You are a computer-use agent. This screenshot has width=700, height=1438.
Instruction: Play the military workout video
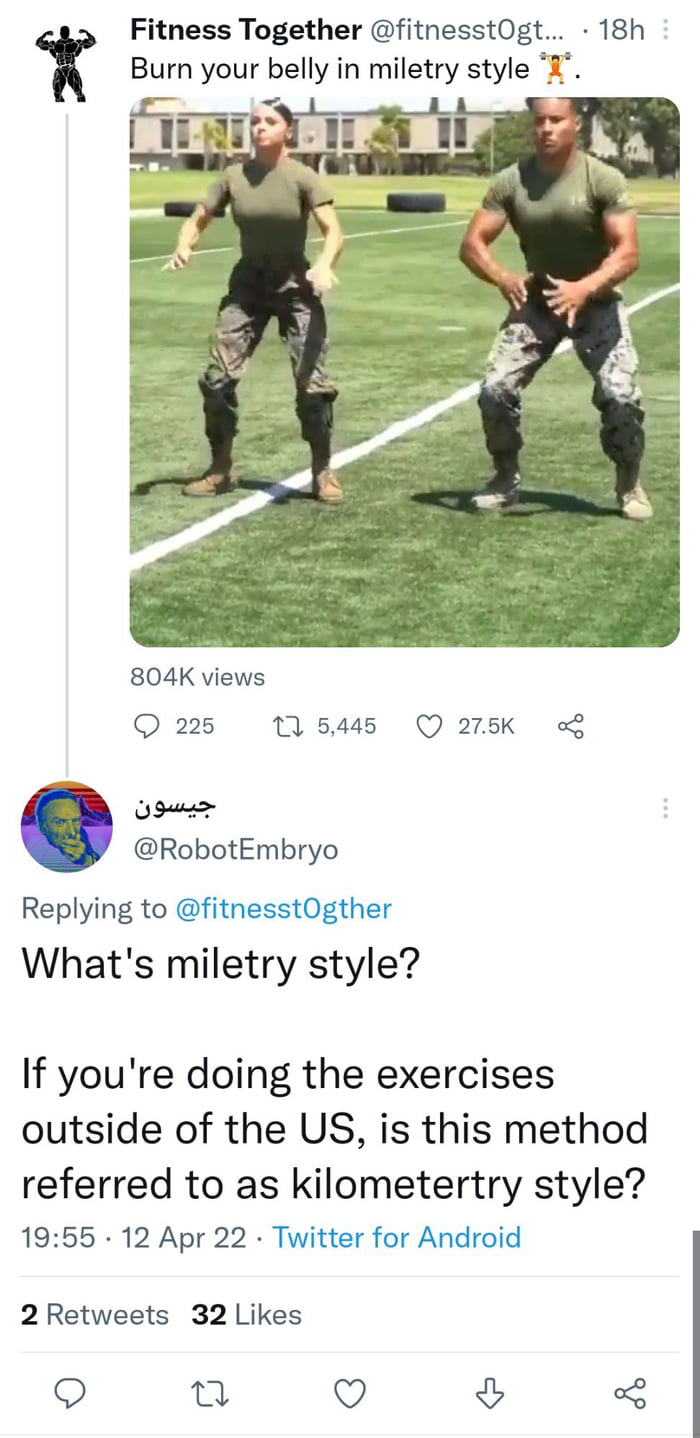tap(404, 372)
